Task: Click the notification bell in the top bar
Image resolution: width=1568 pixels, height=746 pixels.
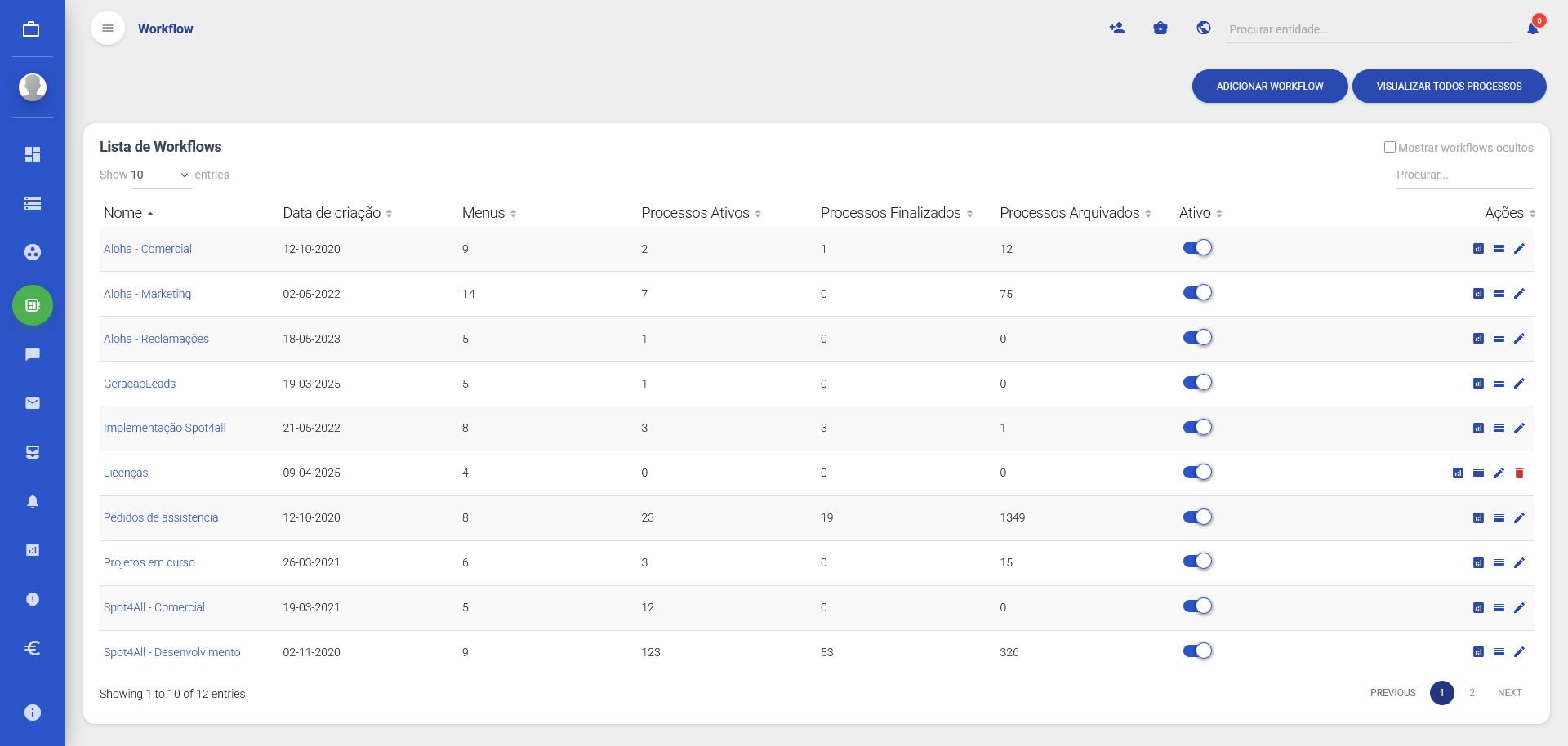Action: coord(1533,29)
